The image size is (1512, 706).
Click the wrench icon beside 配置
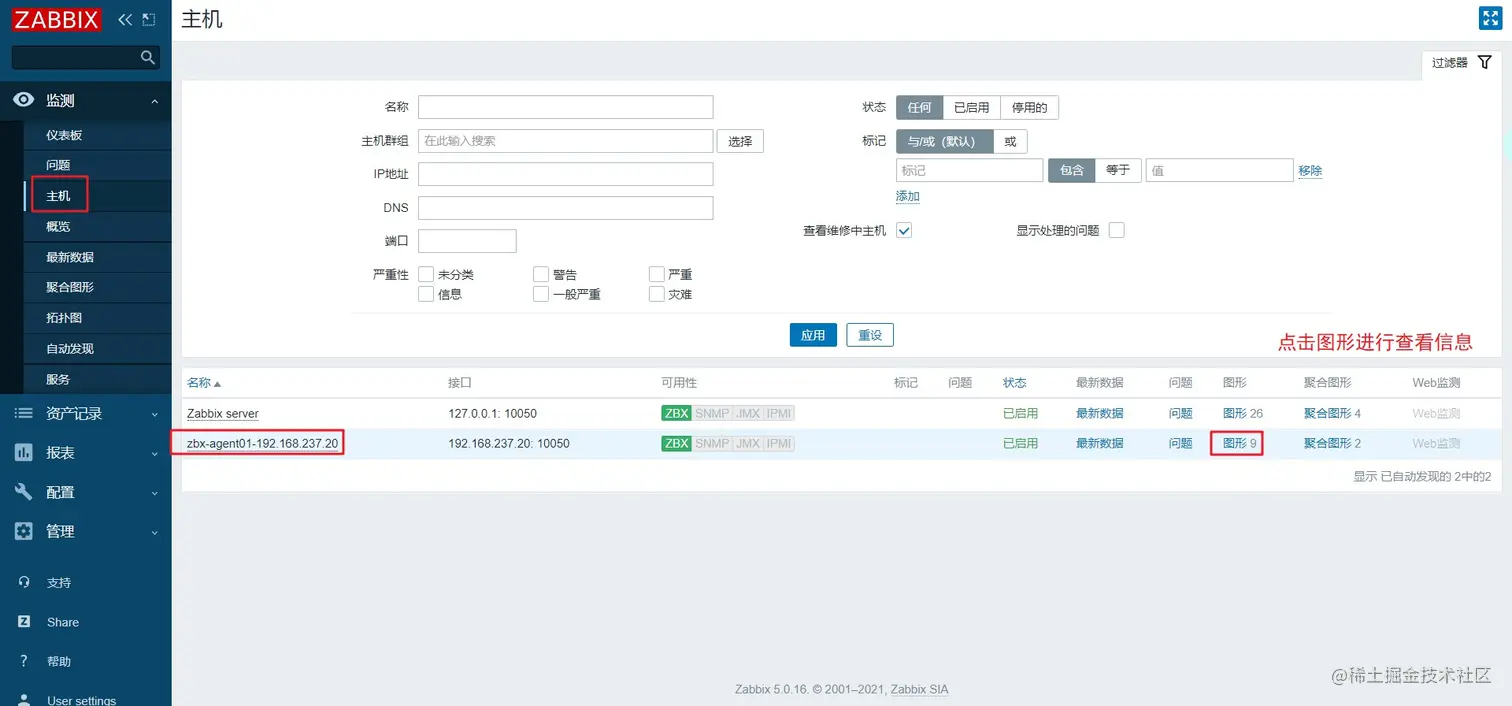tap(23, 492)
